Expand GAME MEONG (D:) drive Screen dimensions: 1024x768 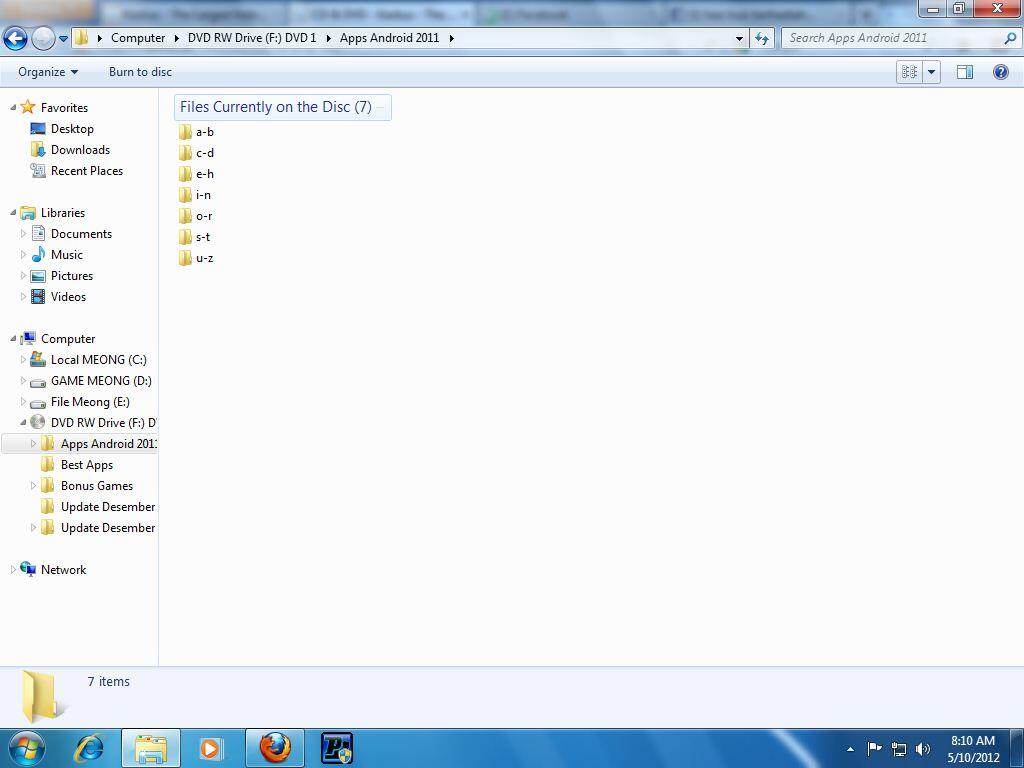[x=24, y=380]
